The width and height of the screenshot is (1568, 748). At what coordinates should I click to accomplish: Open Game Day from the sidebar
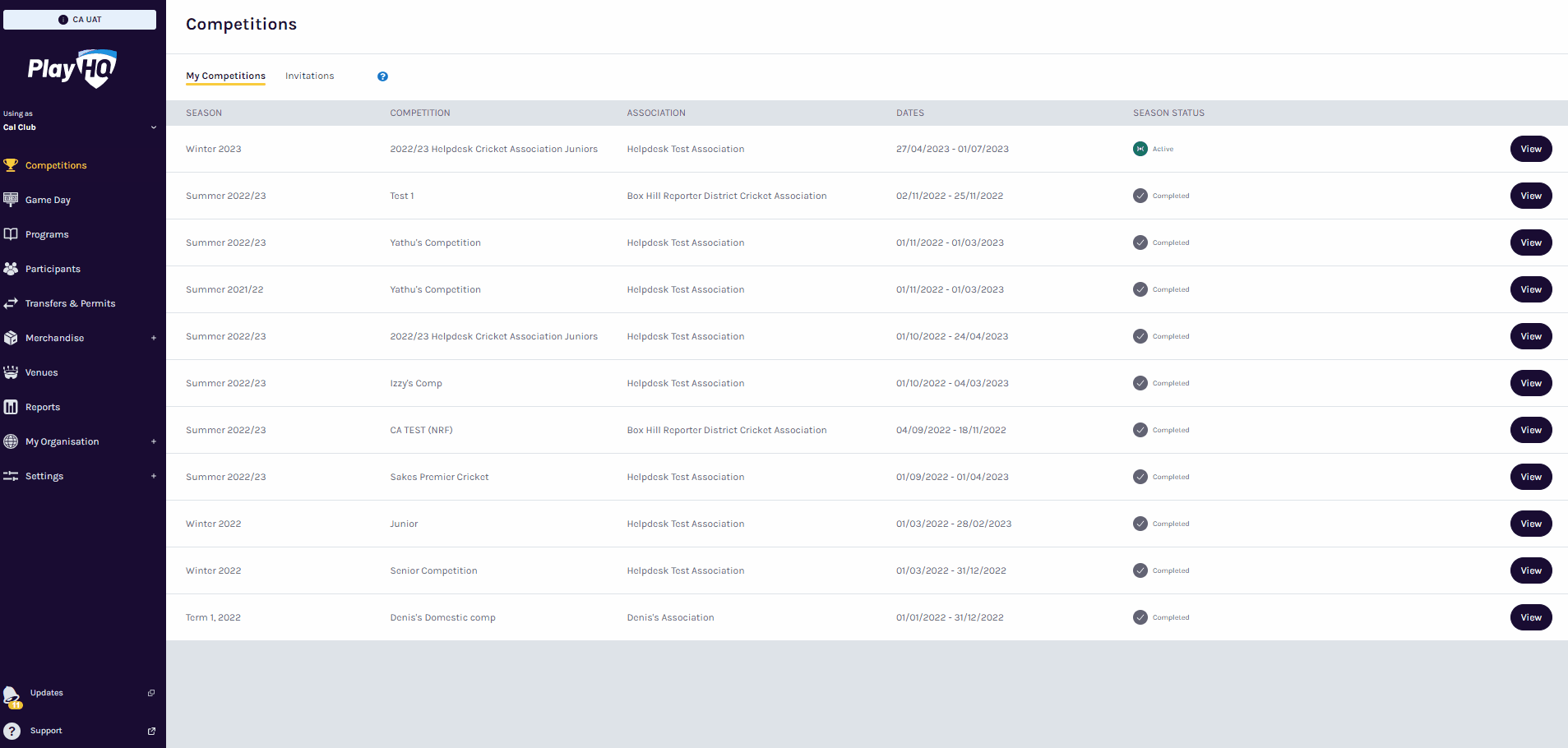click(x=11, y=199)
